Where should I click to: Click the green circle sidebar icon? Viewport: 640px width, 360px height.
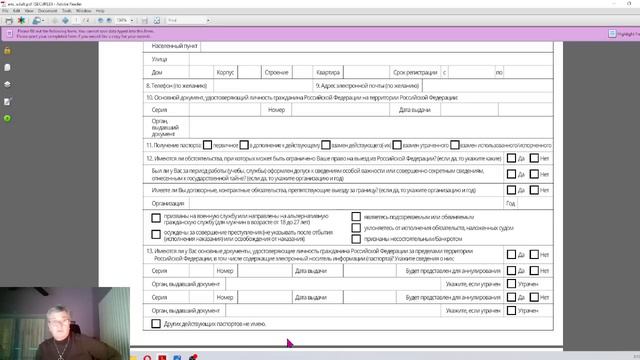pyautogui.click(x=7, y=118)
